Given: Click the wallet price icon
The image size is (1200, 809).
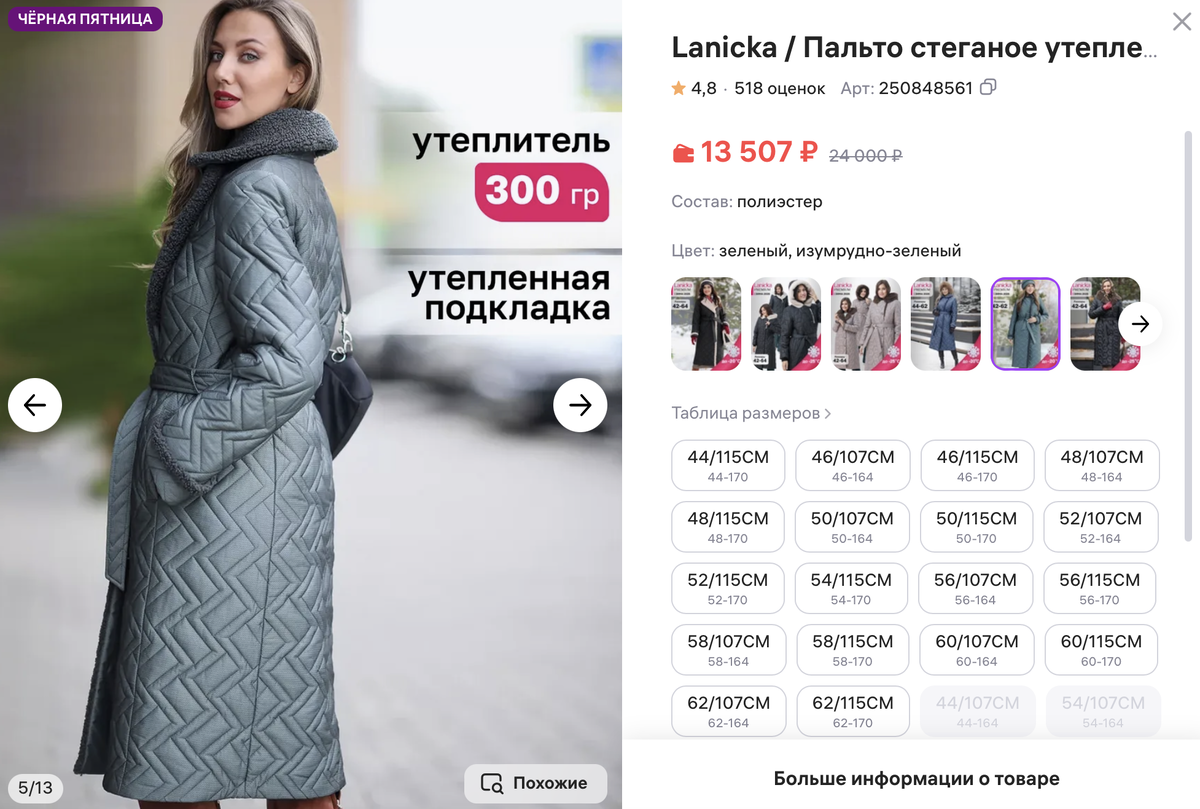Looking at the screenshot, I should [683, 153].
